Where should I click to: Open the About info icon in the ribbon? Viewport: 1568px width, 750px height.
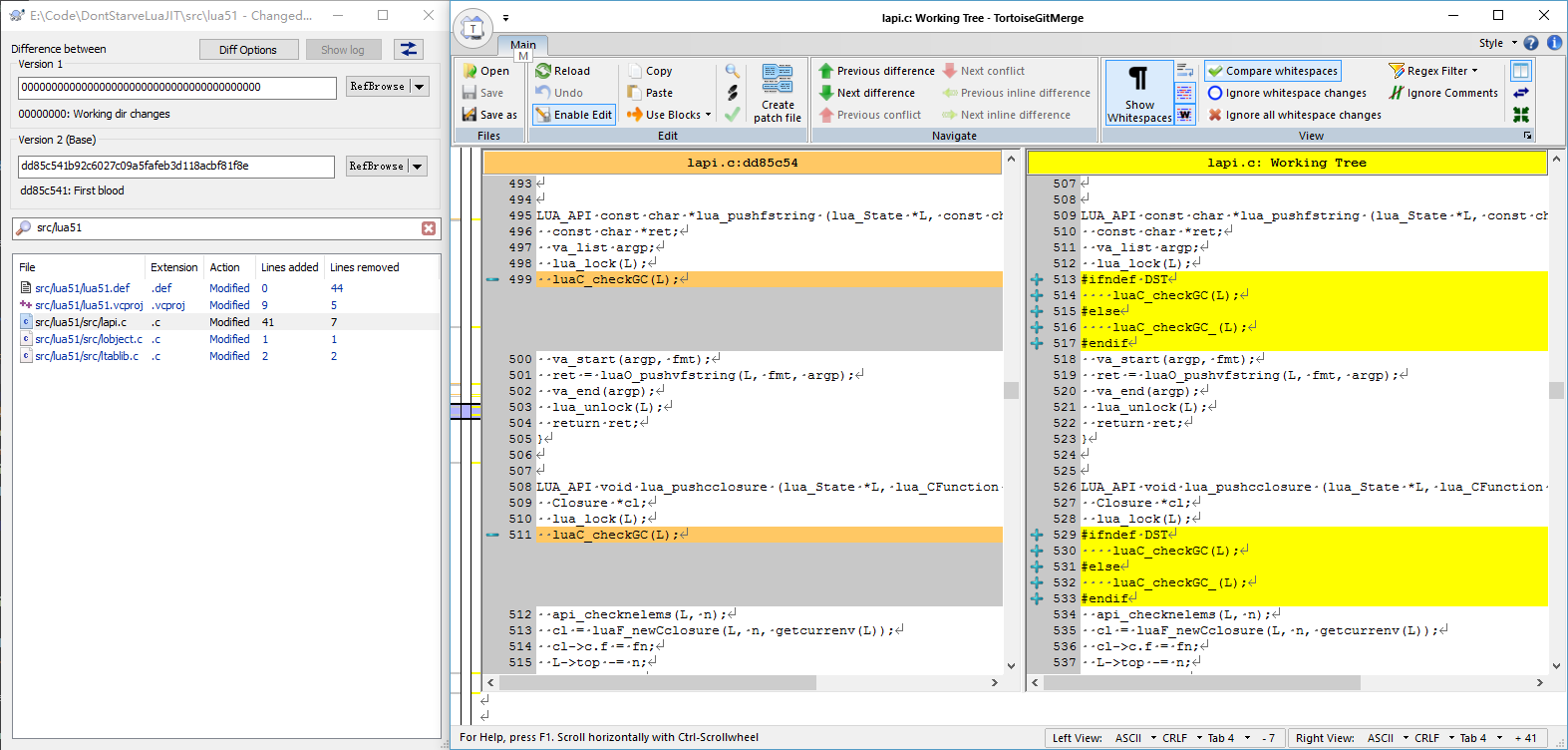click(x=1554, y=43)
